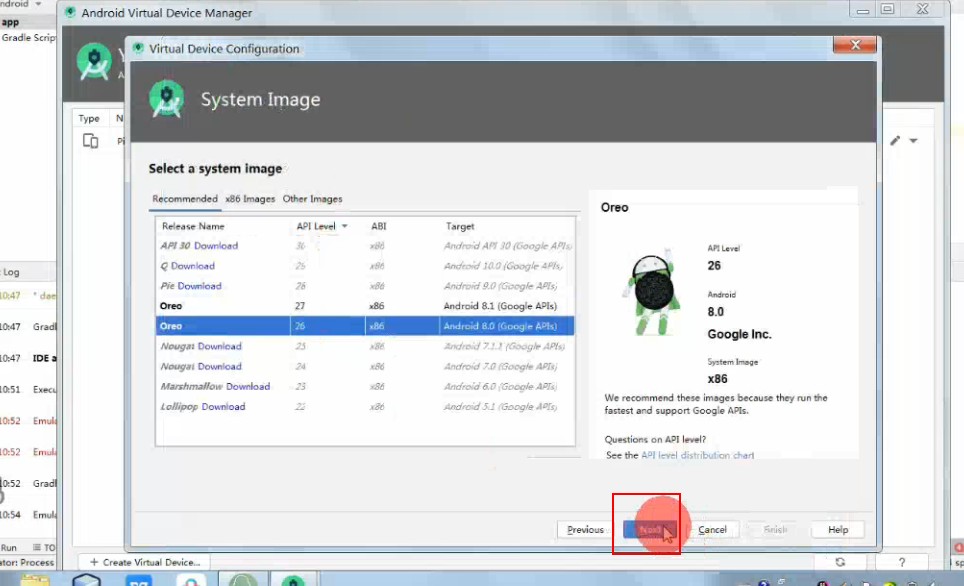Open the API level distribution chart link
The height and width of the screenshot is (586, 964).
697,455
